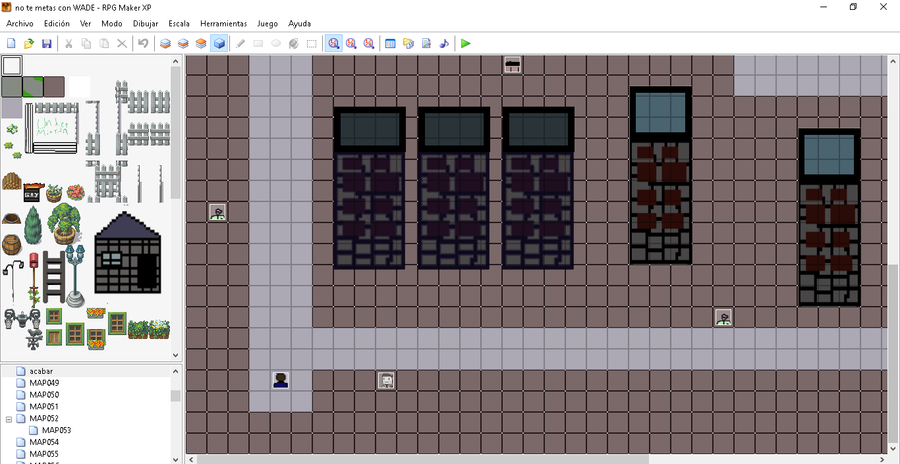Select MAP049 in the map list
900x464 pixels.
[44, 383]
